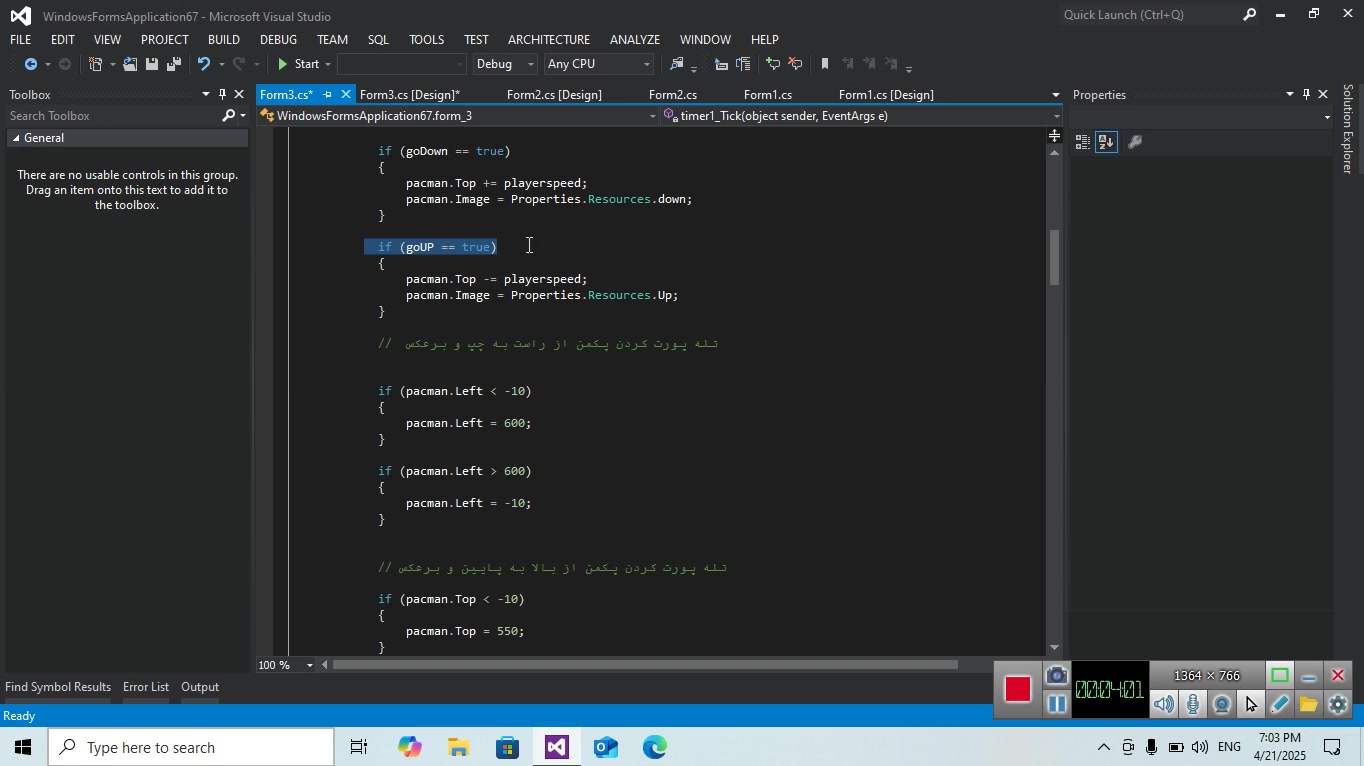Viewport: 1364px width, 766px height.
Task: Click the Save All toolbar icon
Action: point(173,64)
